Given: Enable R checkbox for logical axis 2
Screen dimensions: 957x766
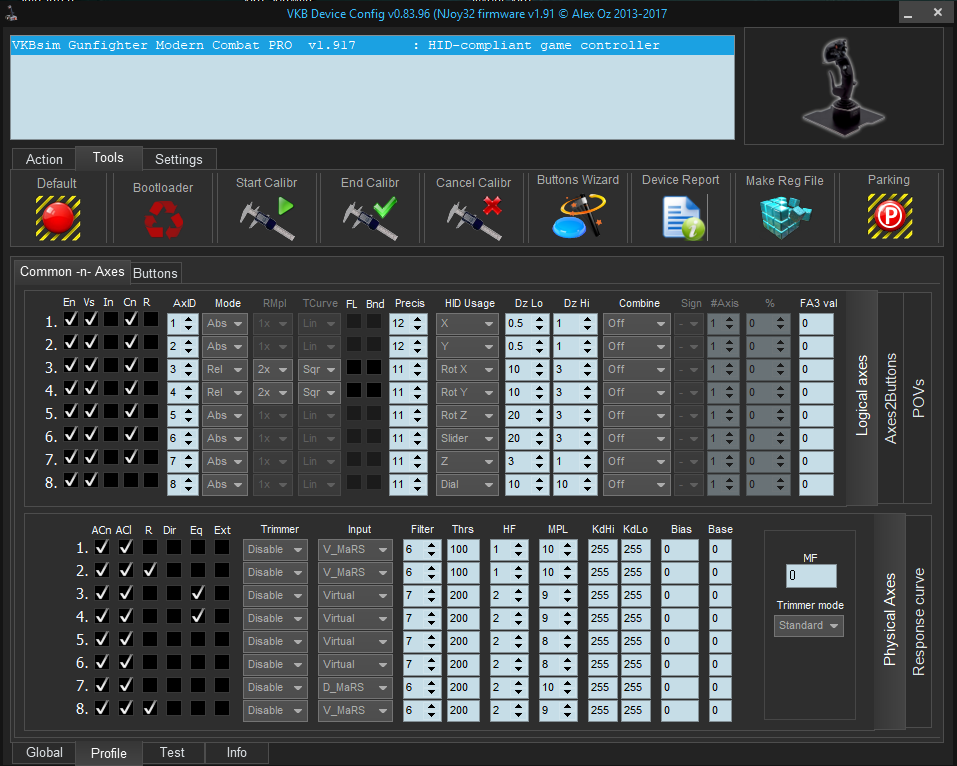Looking at the screenshot, I should 151,342.
